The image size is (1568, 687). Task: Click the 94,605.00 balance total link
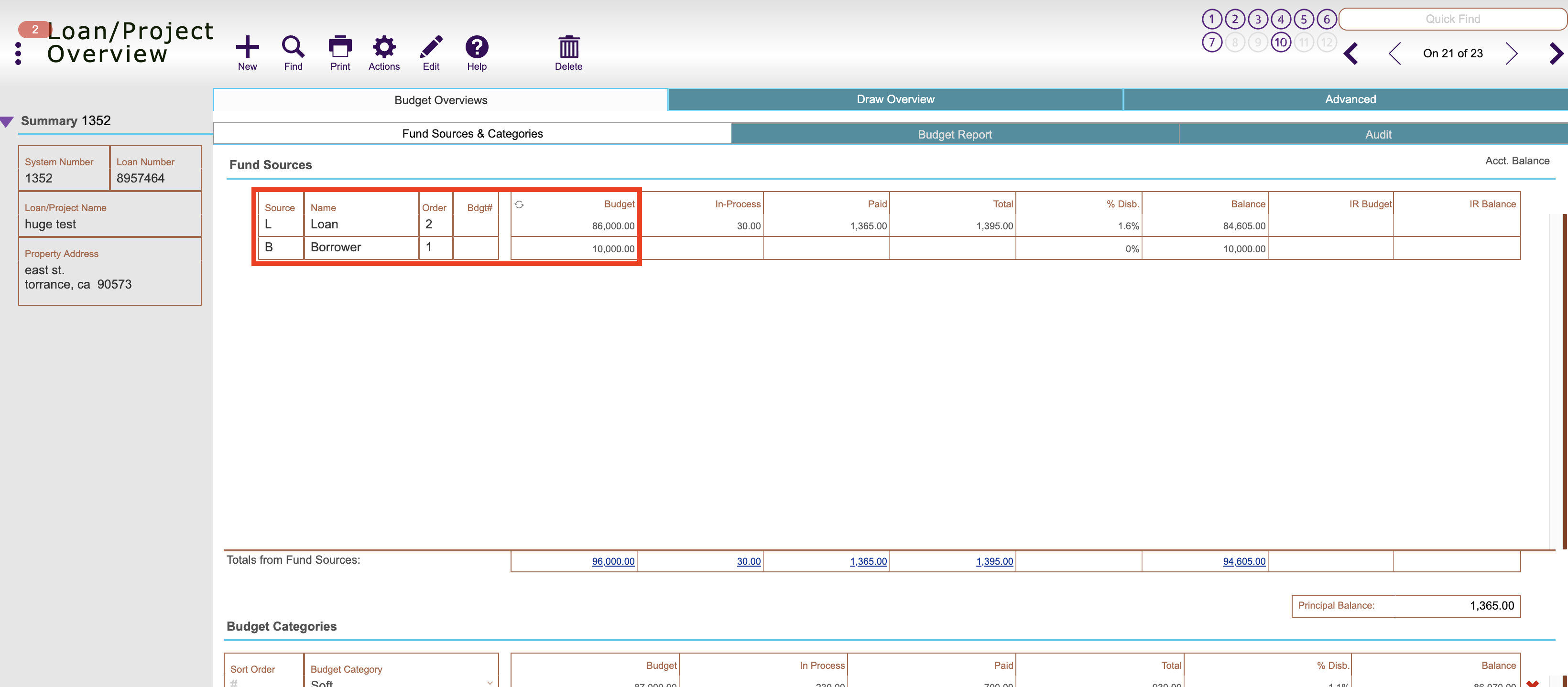point(1244,561)
